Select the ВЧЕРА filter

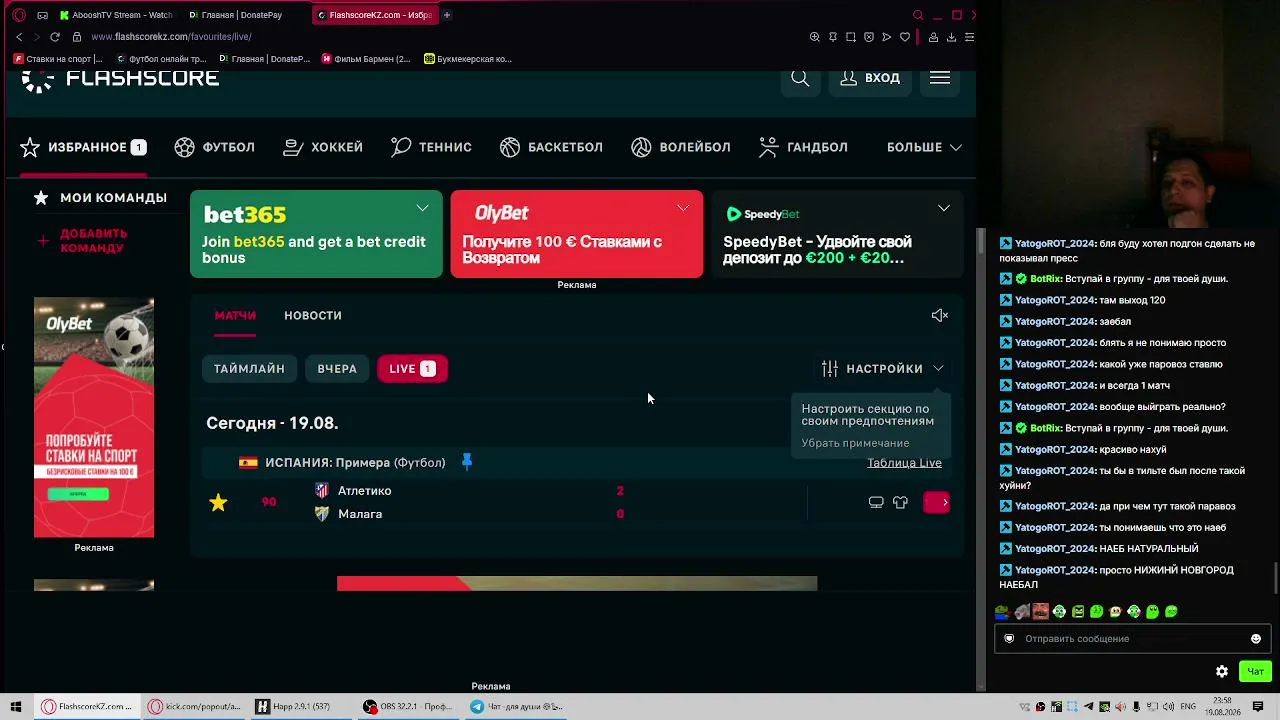(x=337, y=369)
